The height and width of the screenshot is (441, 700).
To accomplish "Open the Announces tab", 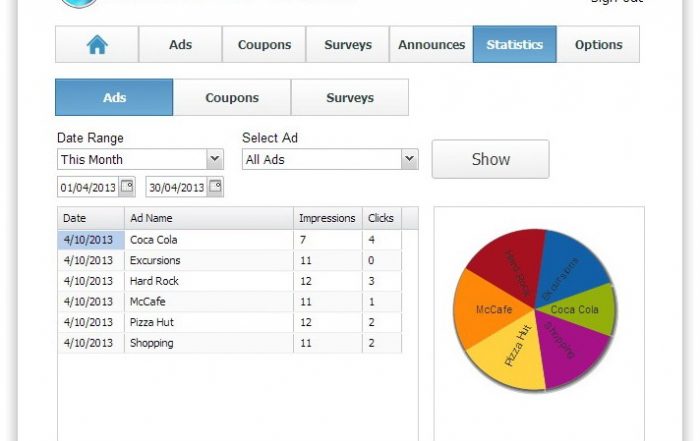I will [x=431, y=44].
